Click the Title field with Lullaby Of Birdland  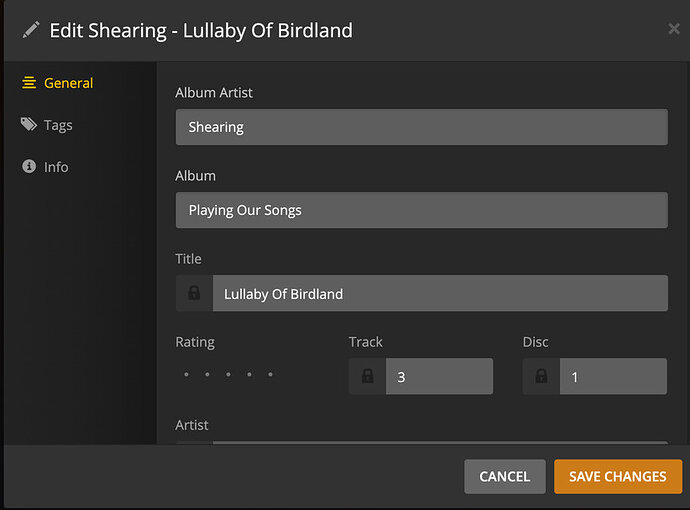coord(439,293)
